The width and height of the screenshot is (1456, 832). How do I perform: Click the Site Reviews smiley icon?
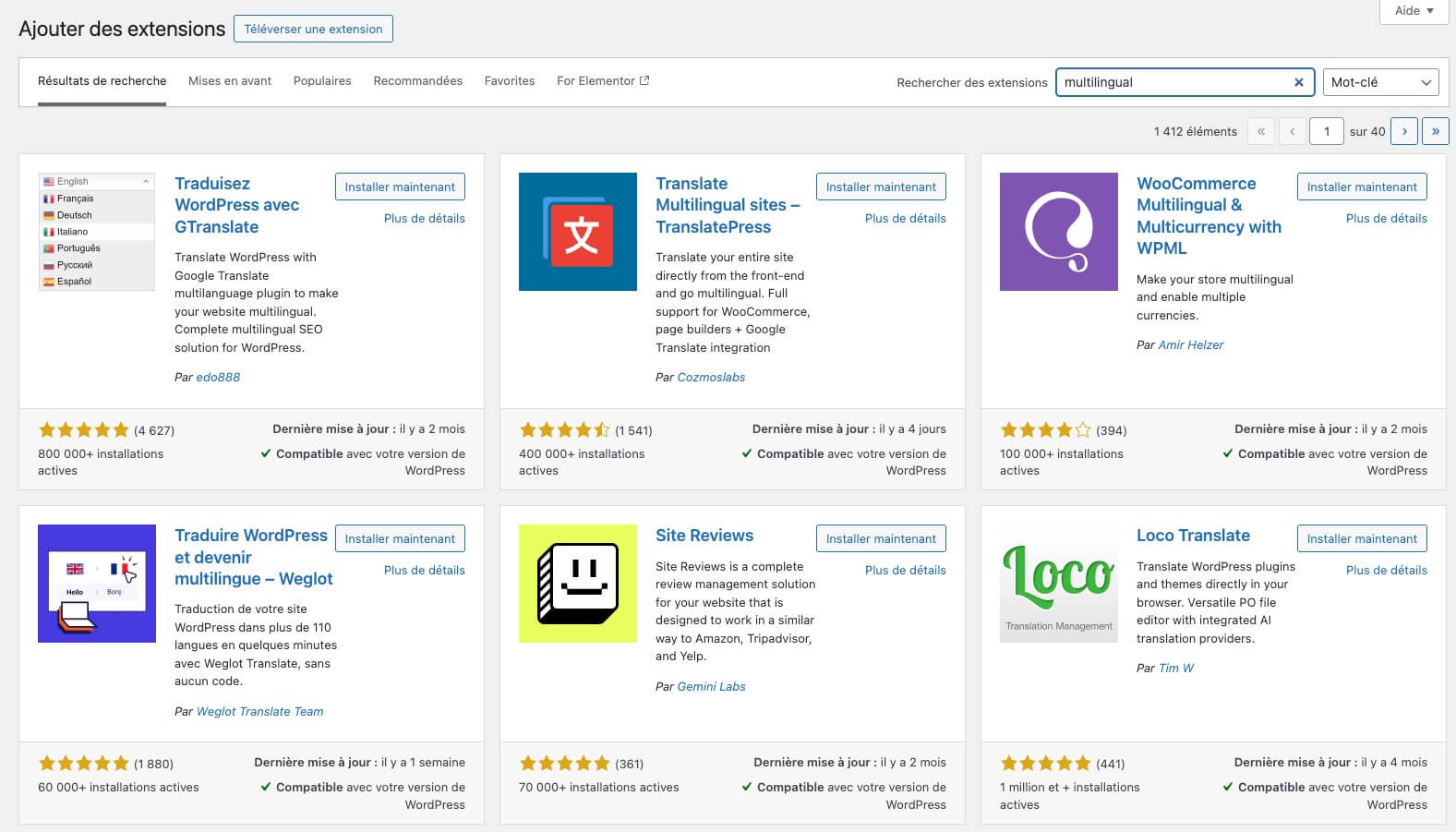[x=578, y=584]
